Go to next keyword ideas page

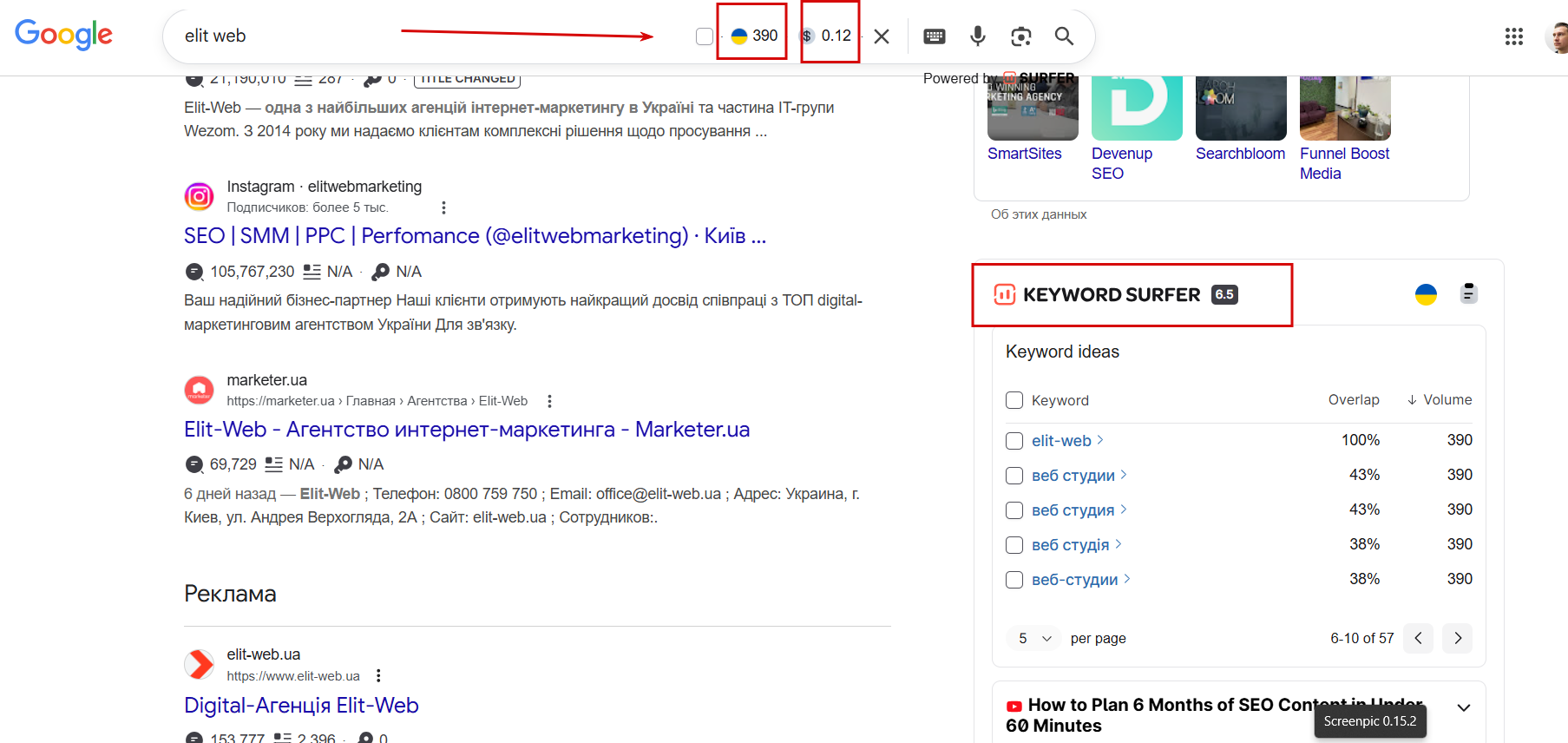pyautogui.click(x=1458, y=638)
